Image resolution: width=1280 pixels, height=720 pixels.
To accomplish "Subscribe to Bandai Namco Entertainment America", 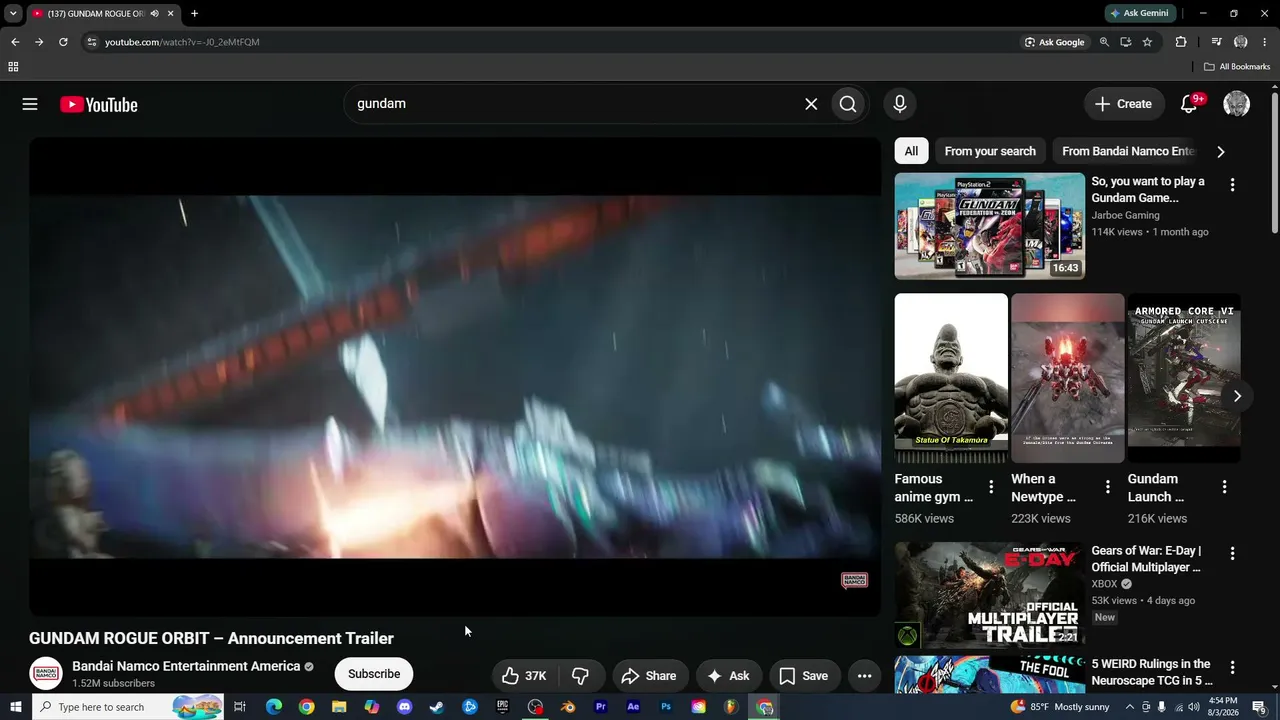I will click(x=374, y=674).
